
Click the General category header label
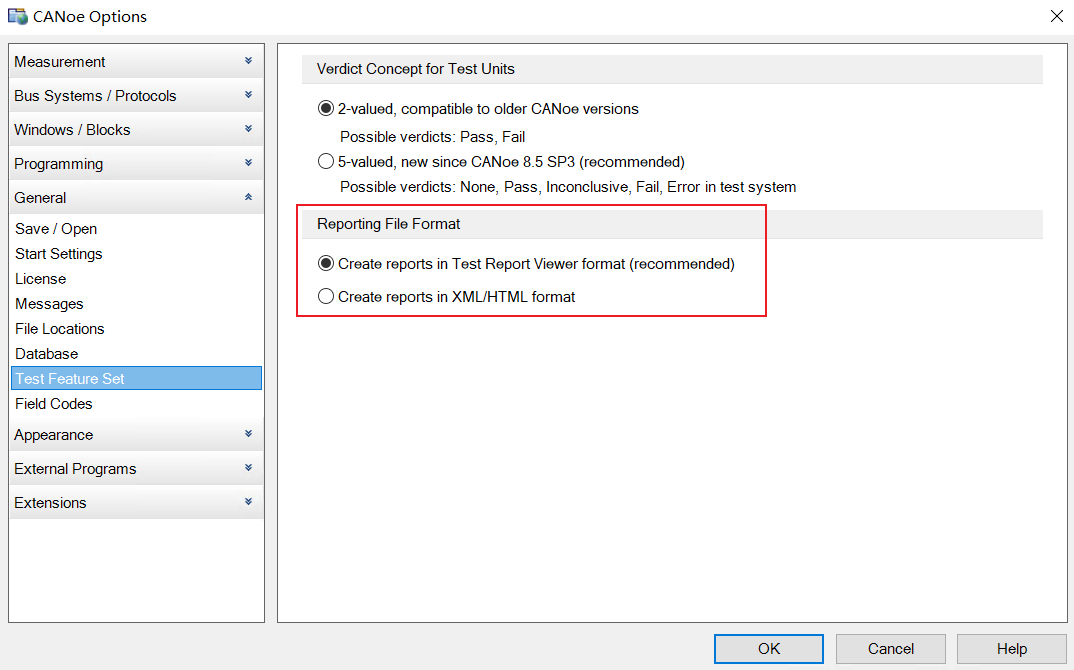(x=40, y=198)
